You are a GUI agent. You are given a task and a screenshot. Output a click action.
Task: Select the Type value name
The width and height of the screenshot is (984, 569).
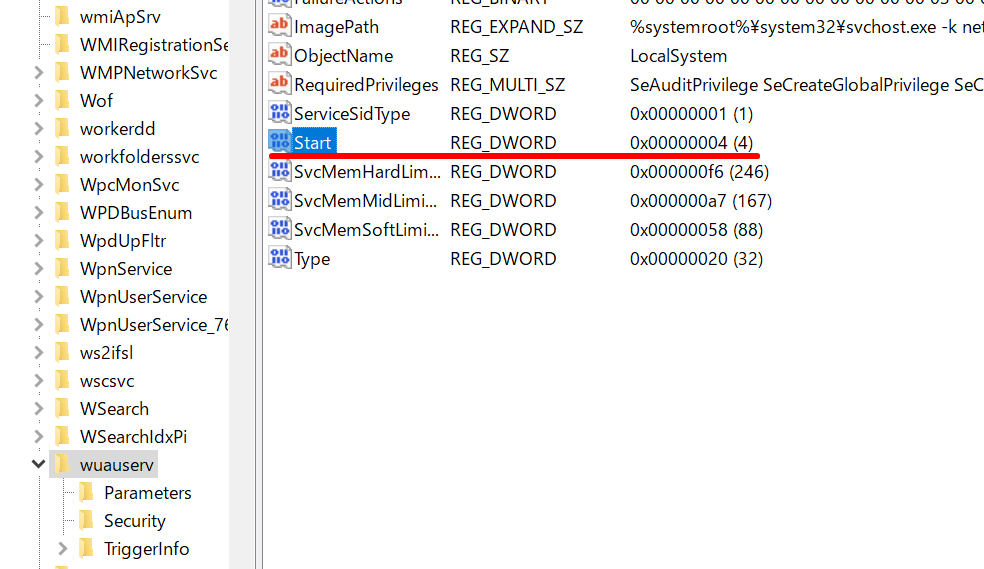point(312,259)
